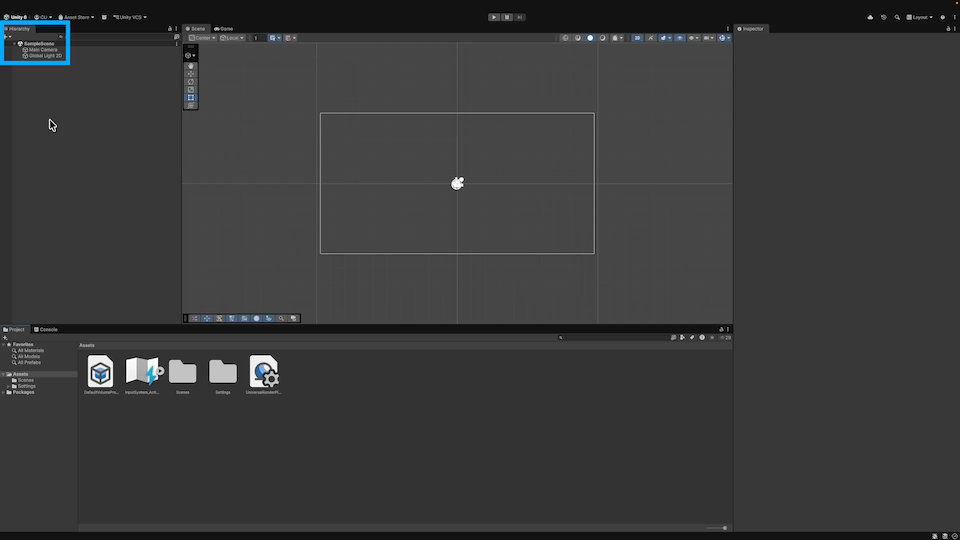The height and width of the screenshot is (540, 960).
Task: Open the DefaultVolumeProfile asset
Action: (x=101, y=375)
